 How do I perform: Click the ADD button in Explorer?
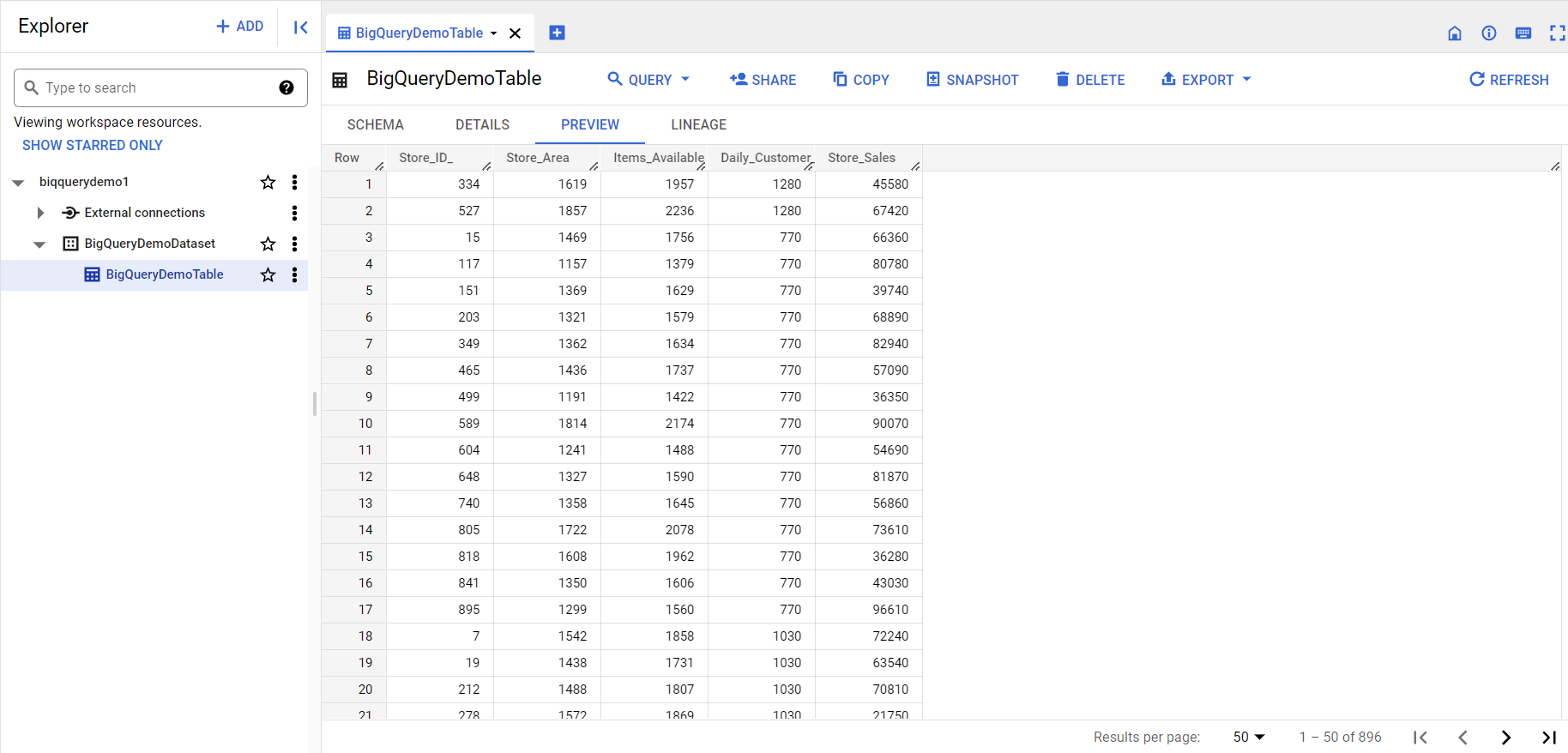pos(239,27)
